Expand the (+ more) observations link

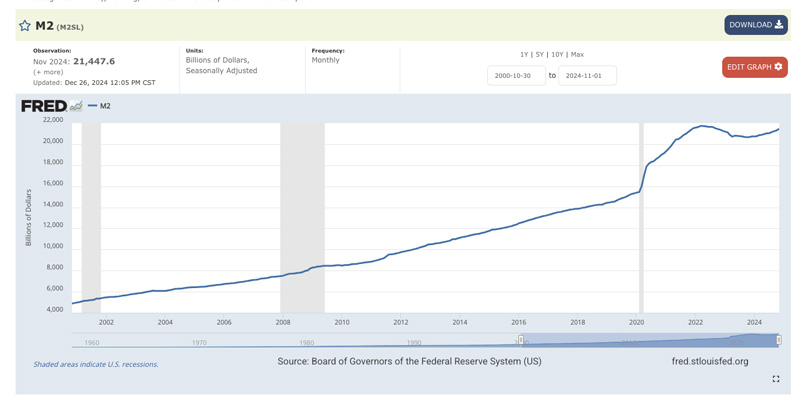tap(48, 72)
